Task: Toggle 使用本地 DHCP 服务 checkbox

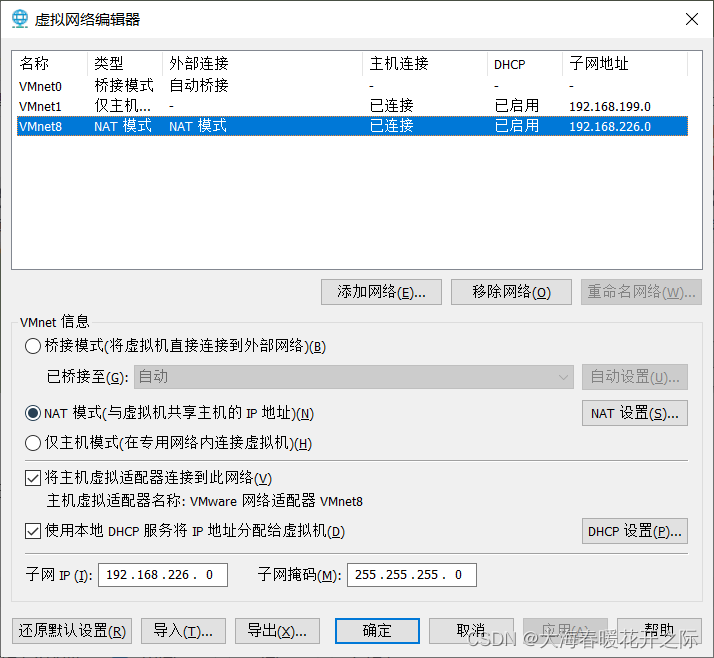Action: coord(33,531)
